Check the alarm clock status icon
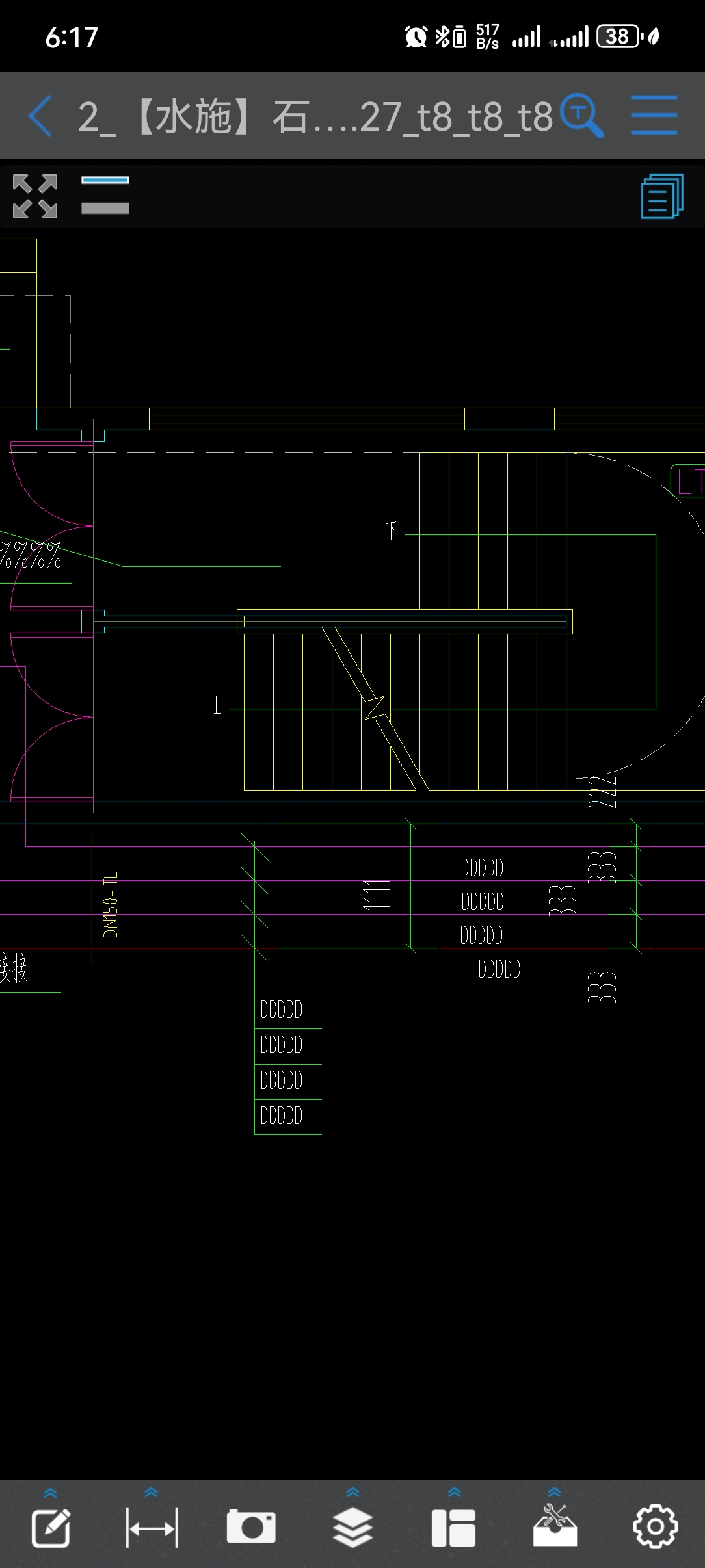 [416, 36]
